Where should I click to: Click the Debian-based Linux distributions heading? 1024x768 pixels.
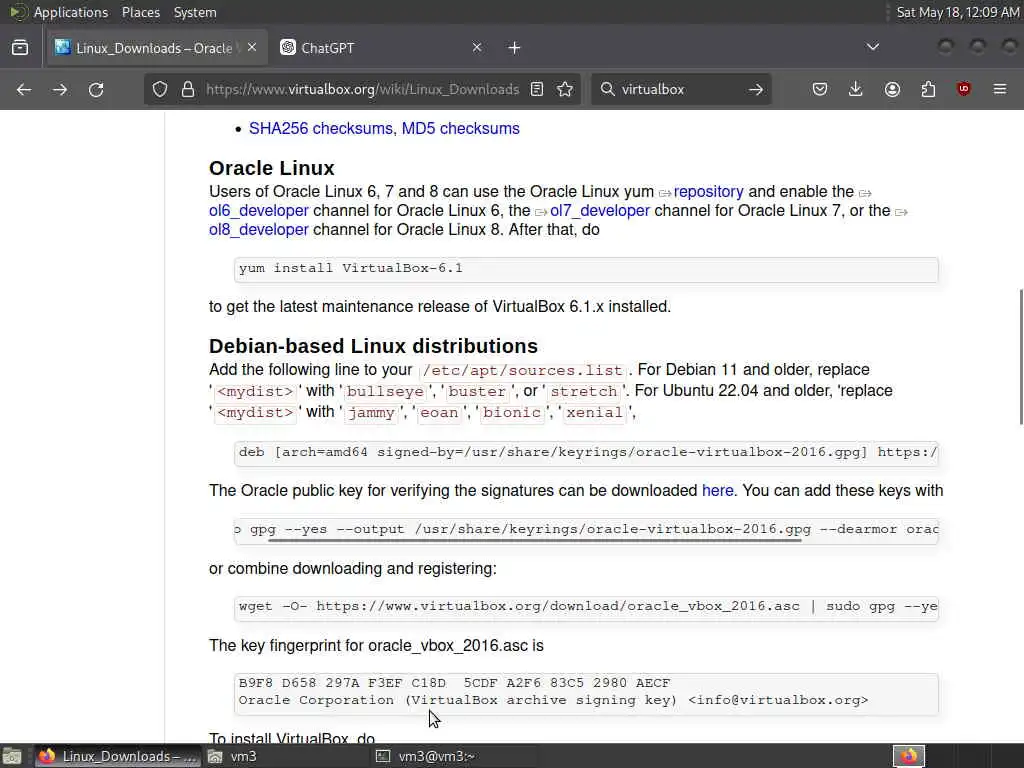[374, 346]
